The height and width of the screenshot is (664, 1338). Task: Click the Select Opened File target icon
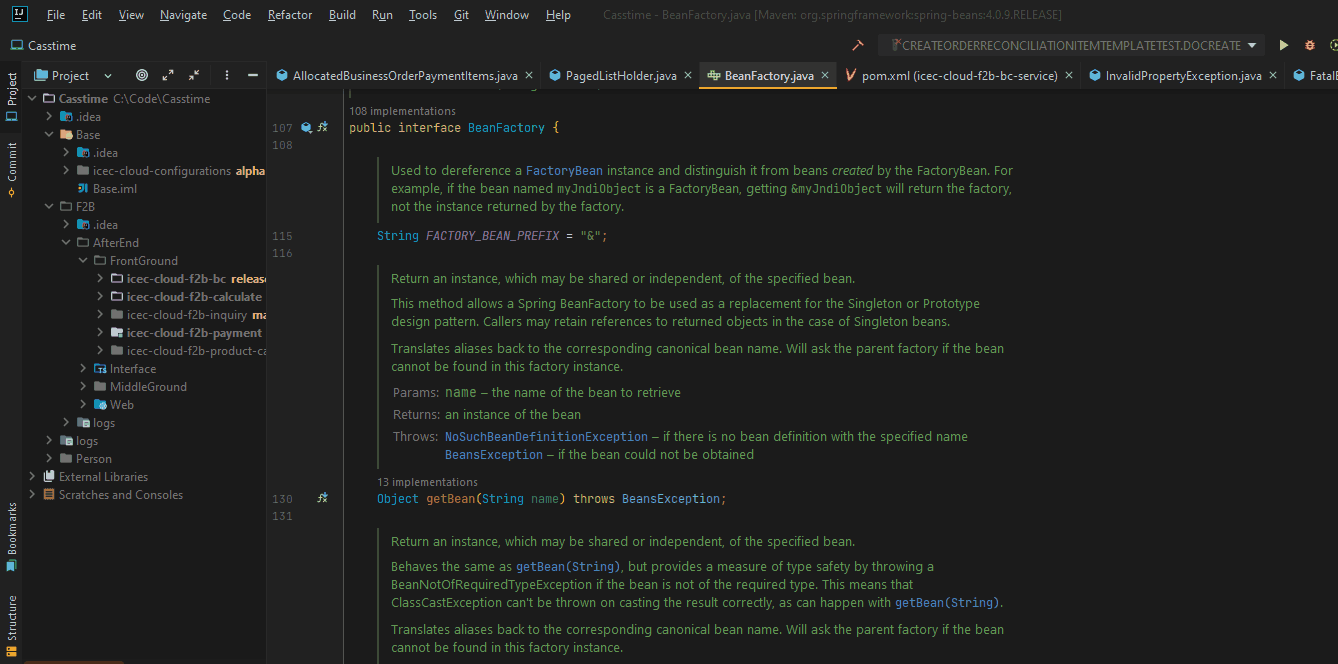(x=142, y=74)
